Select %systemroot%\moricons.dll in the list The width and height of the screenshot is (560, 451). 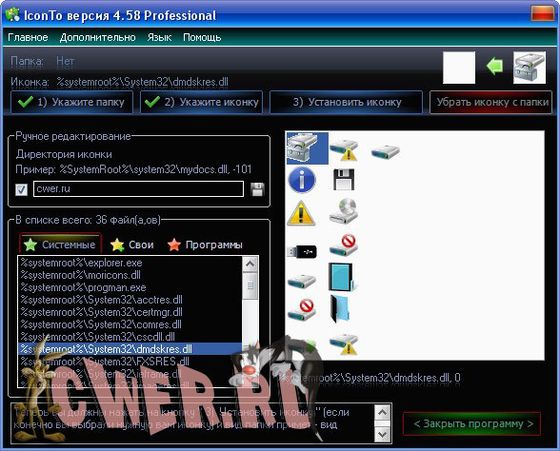[x=130, y=275]
